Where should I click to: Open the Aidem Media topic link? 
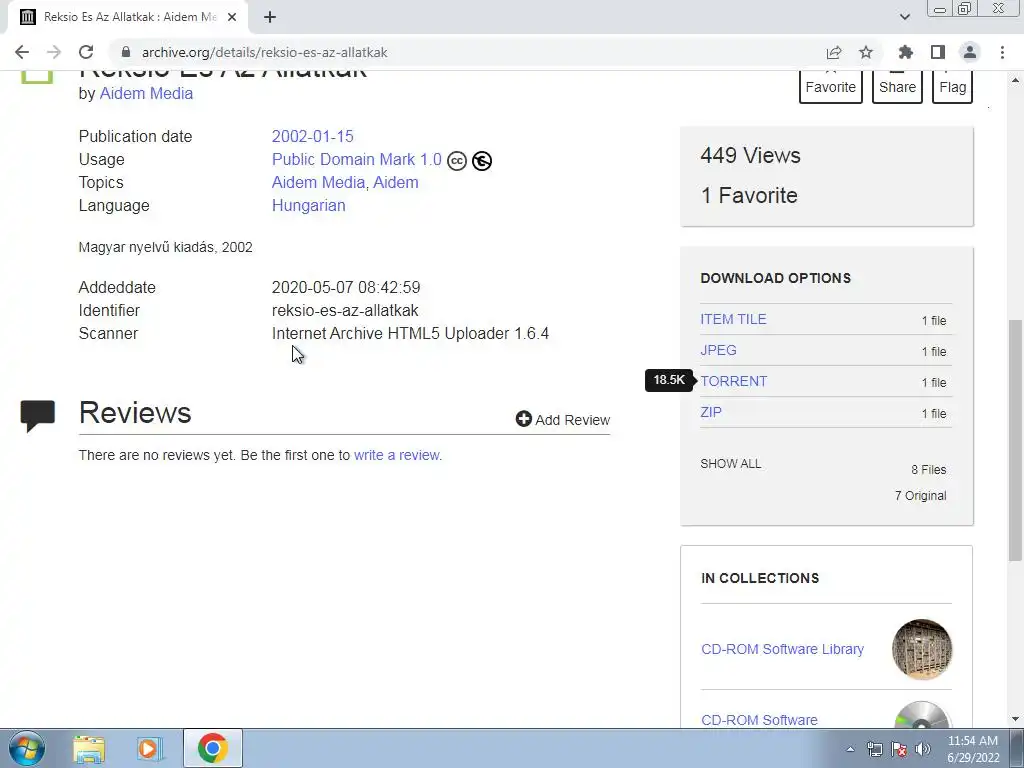(x=319, y=182)
